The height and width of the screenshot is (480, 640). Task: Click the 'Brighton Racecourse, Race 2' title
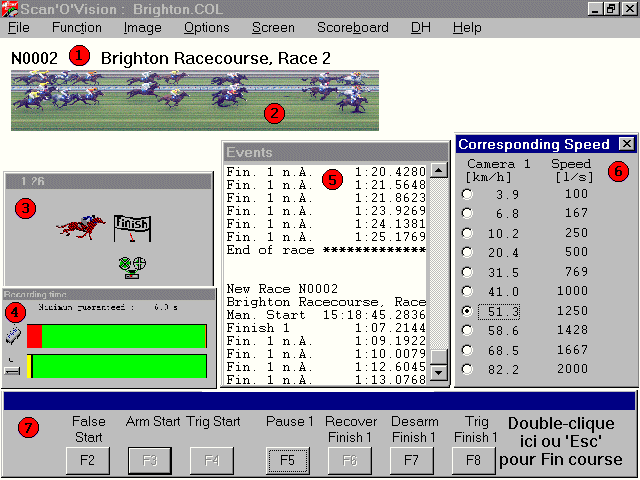(x=216, y=59)
